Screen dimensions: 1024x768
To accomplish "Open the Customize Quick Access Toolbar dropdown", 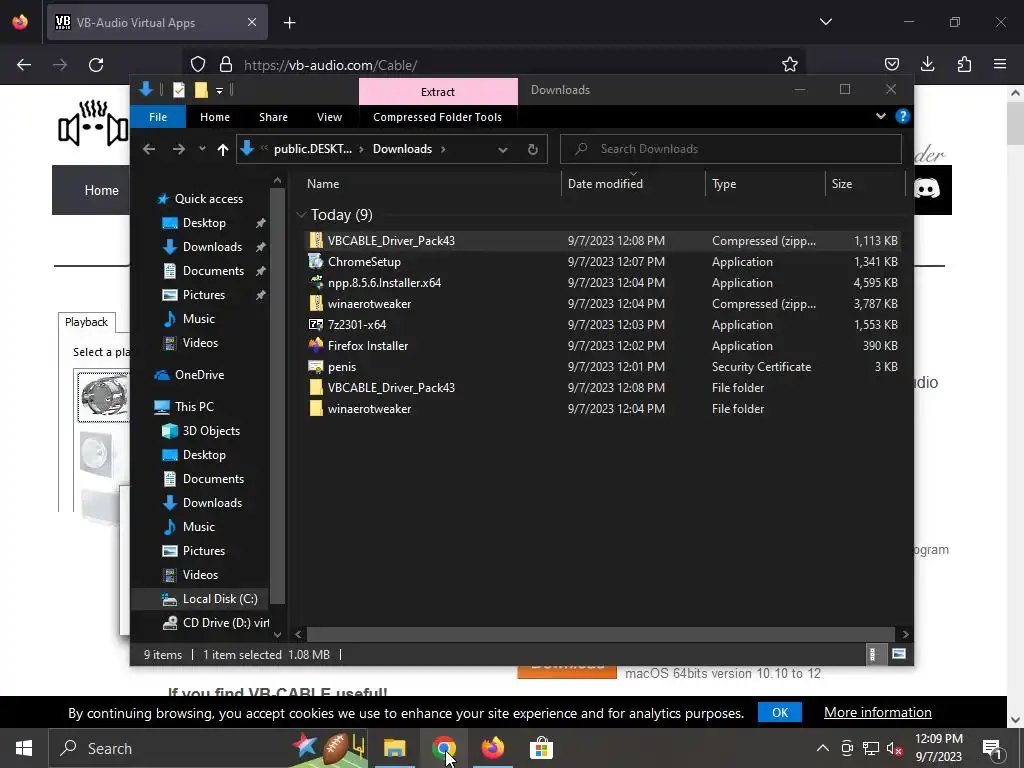I will coord(219,91).
